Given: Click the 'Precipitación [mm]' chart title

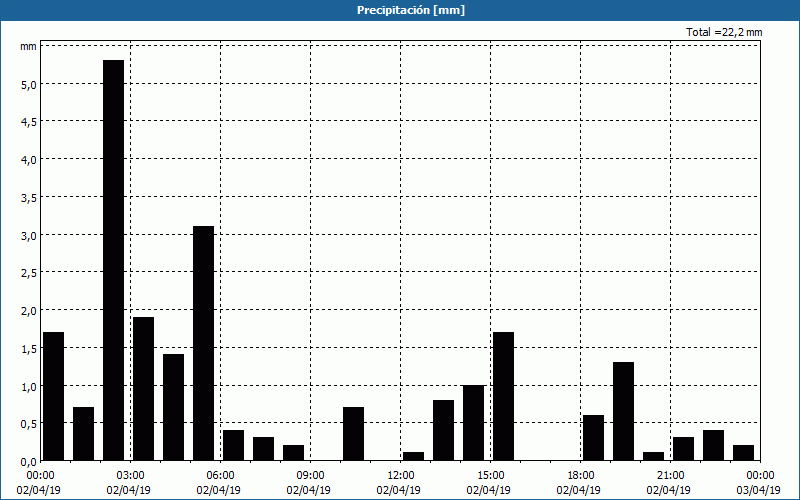Looking at the screenshot, I should point(411,10).
